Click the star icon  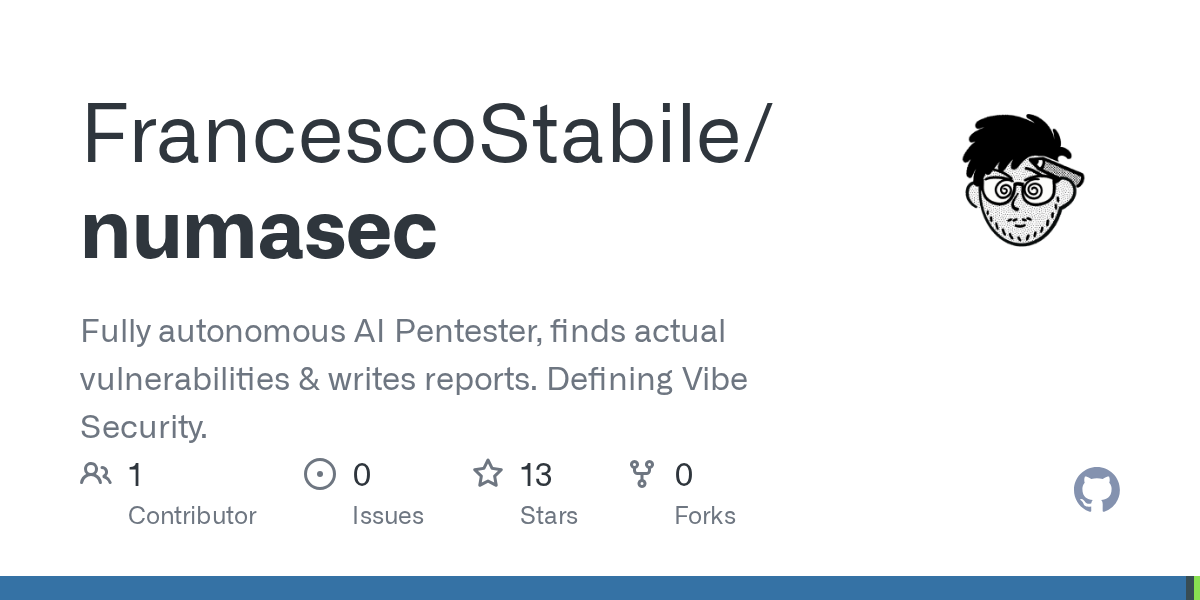click(488, 474)
